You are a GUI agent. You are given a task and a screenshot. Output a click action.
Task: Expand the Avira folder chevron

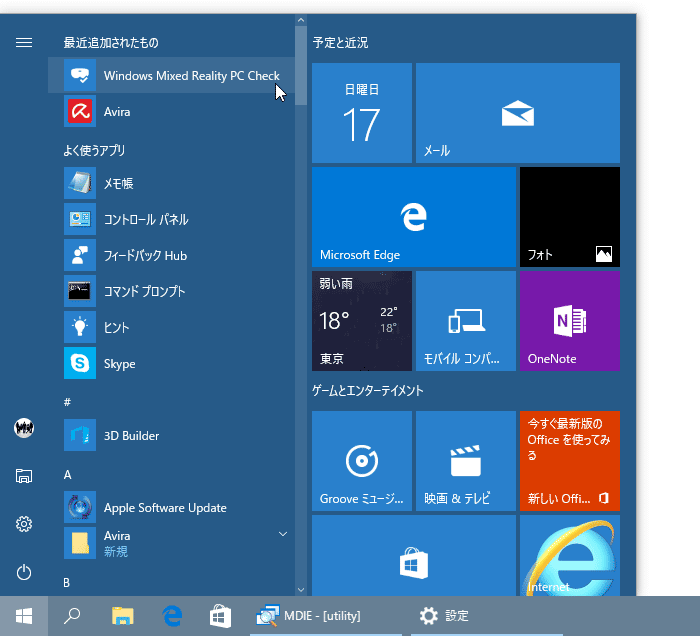(x=283, y=534)
